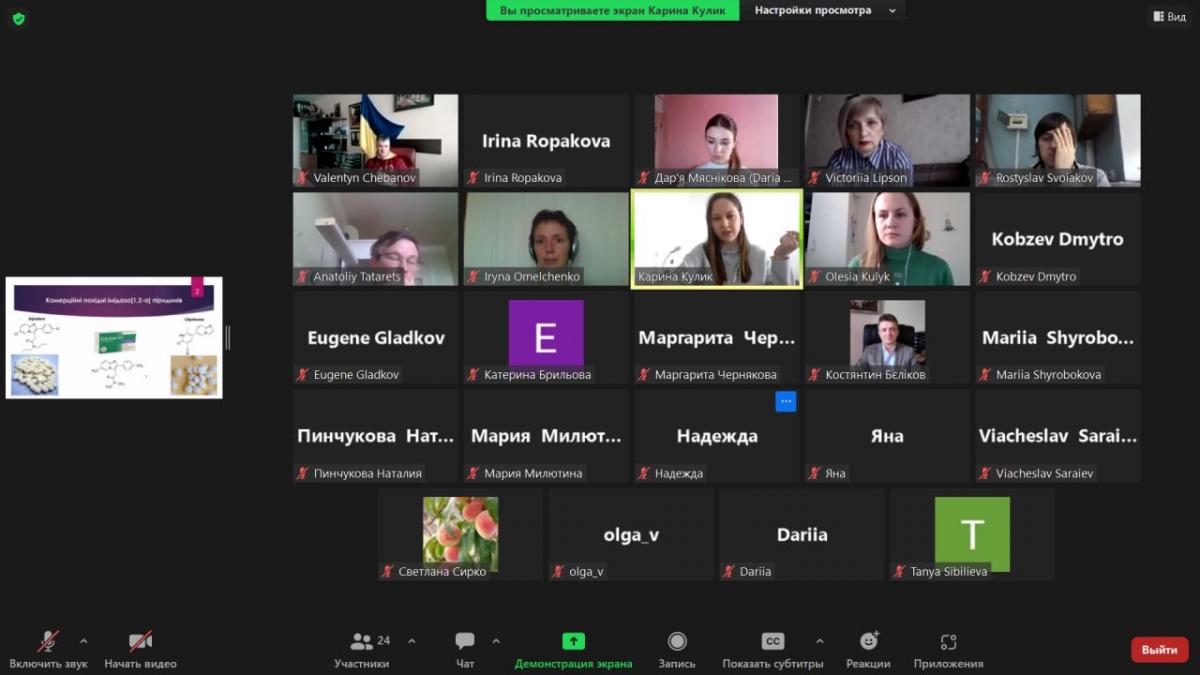Click the green encryption shield icon
This screenshot has width=1200, height=675.
pyautogui.click(x=18, y=18)
